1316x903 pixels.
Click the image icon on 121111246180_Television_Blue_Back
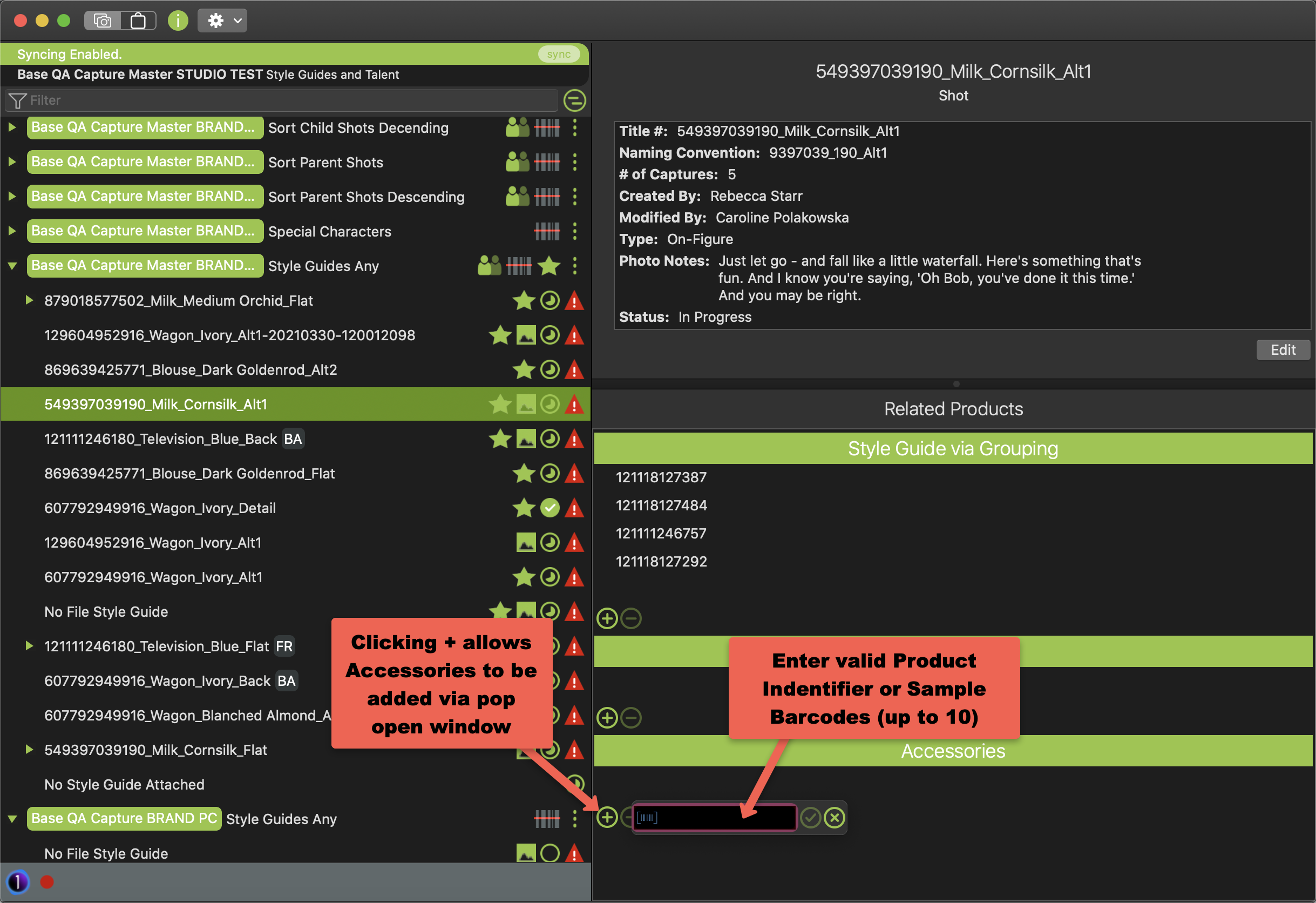[526, 439]
